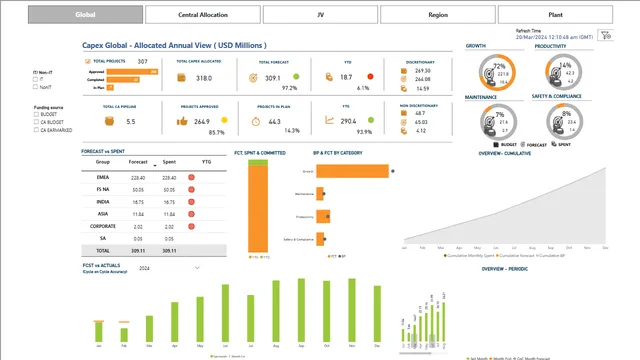Click the Total CA Pipeline pot icon

tap(109, 121)
